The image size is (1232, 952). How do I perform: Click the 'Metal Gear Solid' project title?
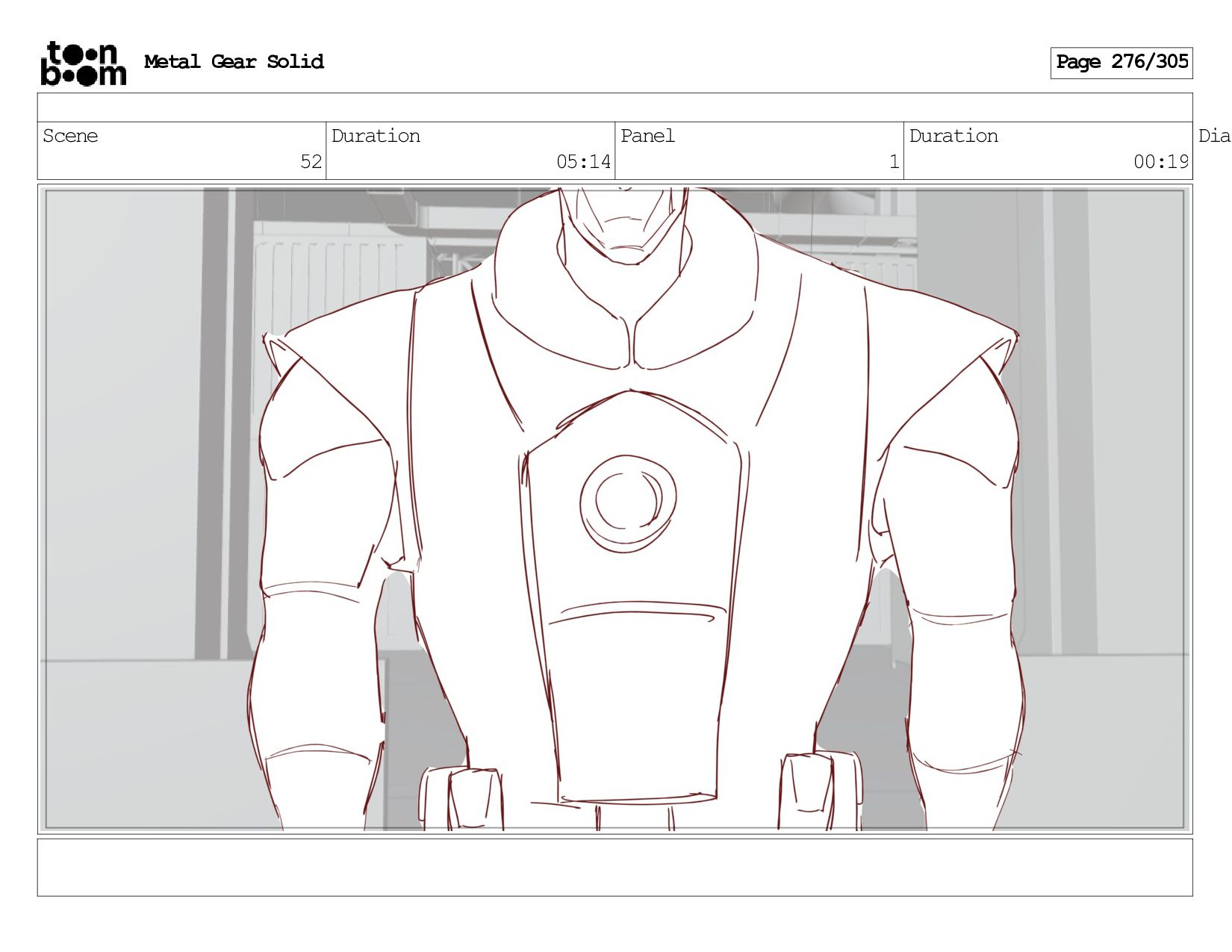click(234, 62)
